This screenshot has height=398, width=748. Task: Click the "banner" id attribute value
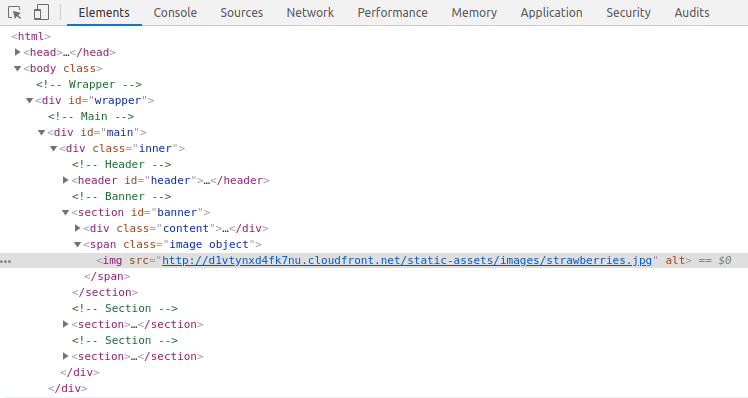click(177, 212)
